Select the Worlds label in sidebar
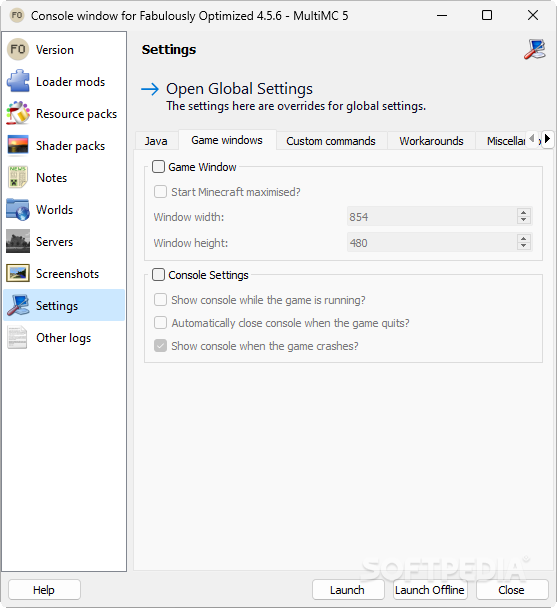The image size is (557, 608). [x=54, y=209]
